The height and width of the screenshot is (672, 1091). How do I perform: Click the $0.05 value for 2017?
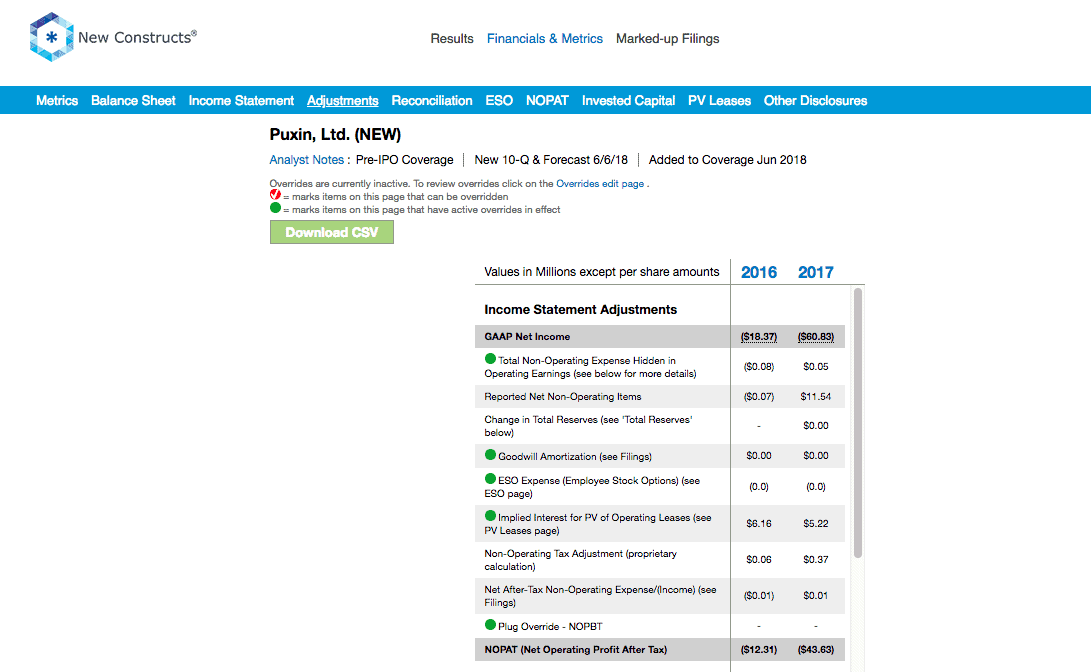815,367
